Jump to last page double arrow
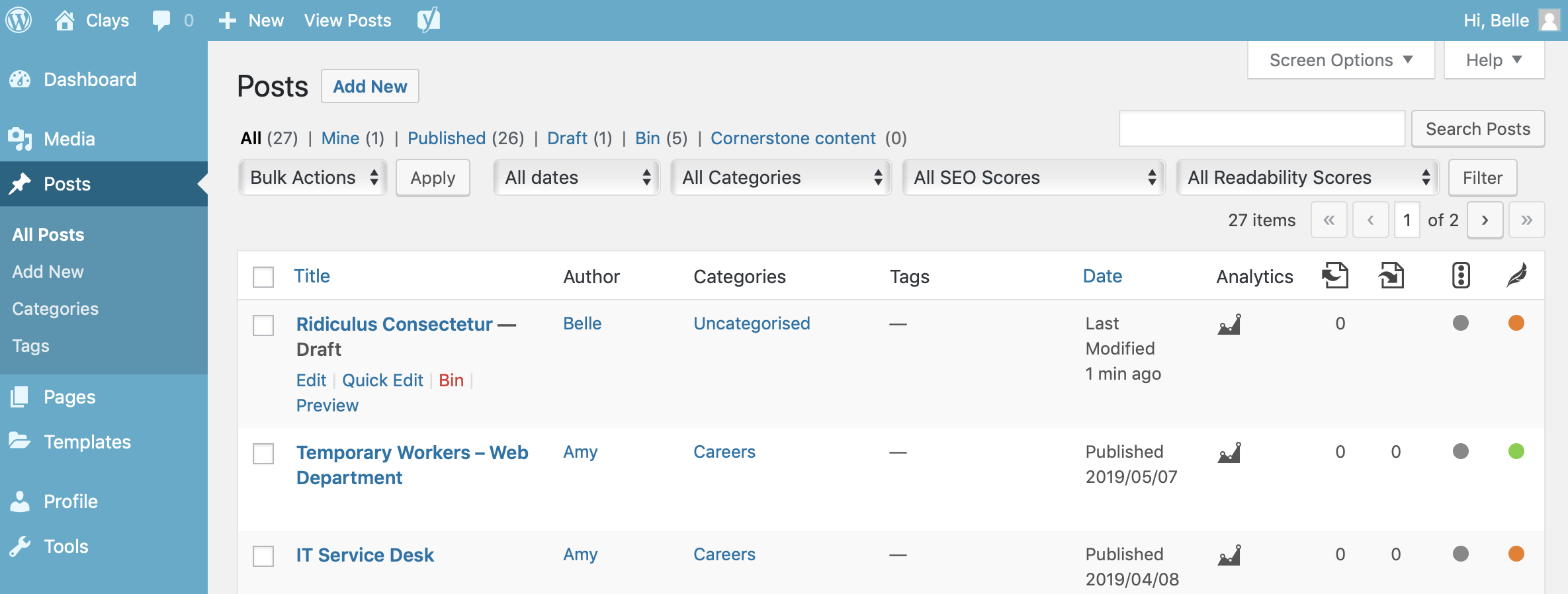 (1527, 220)
